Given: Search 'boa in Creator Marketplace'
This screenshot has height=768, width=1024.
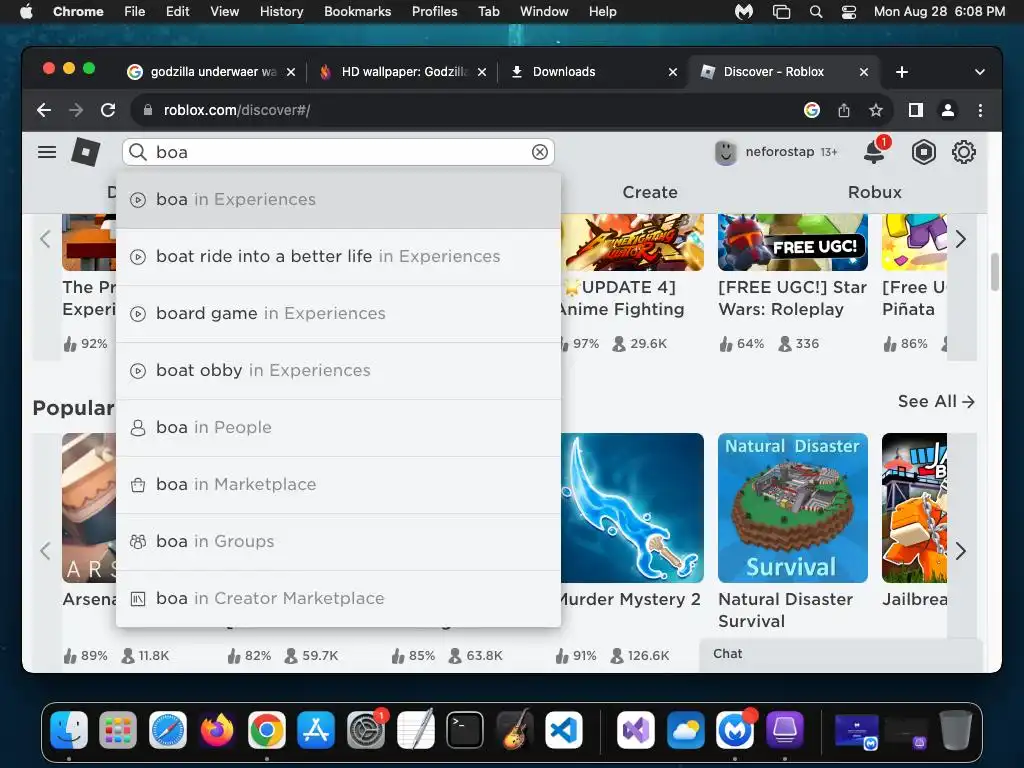Looking at the screenshot, I should (x=338, y=598).
